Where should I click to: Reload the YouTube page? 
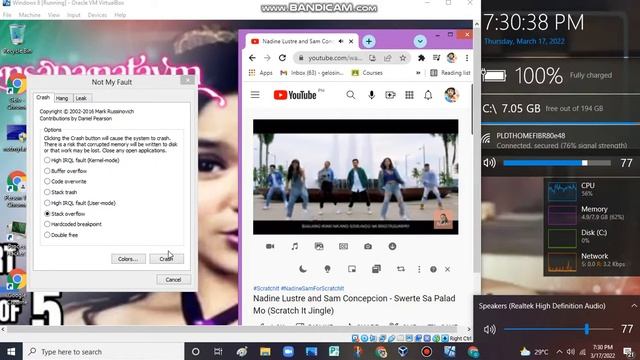[282, 58]
